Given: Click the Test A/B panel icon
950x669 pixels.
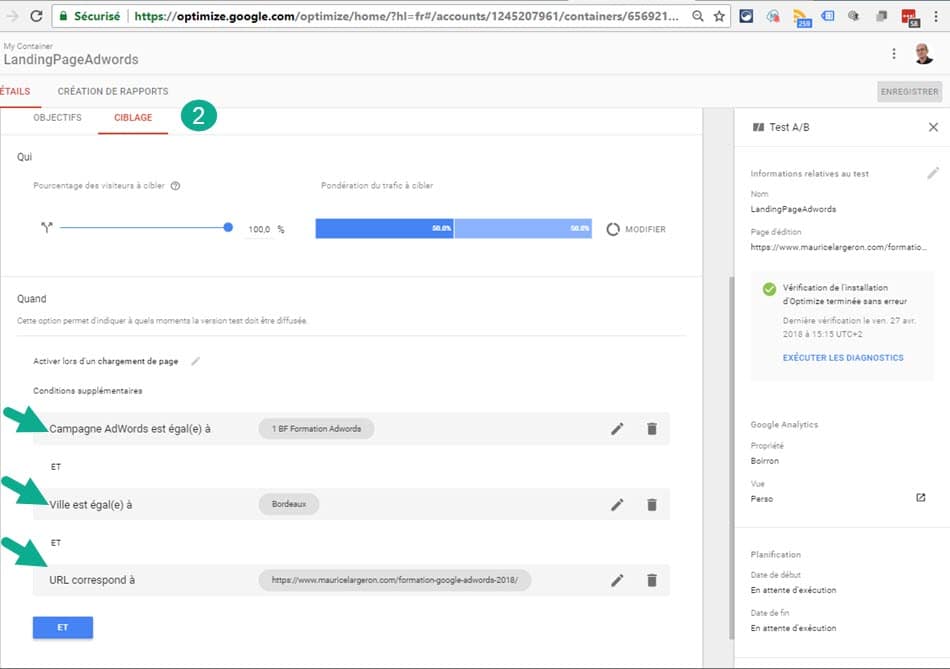Looking at the screenshot, I should pos(758,127).
